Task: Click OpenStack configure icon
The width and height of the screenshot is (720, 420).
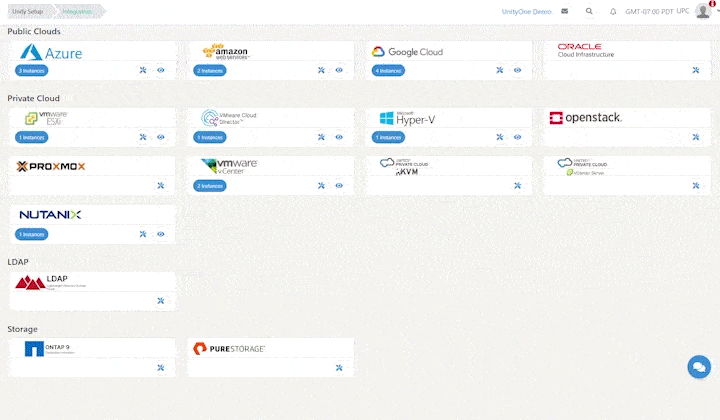Action: 696,137
